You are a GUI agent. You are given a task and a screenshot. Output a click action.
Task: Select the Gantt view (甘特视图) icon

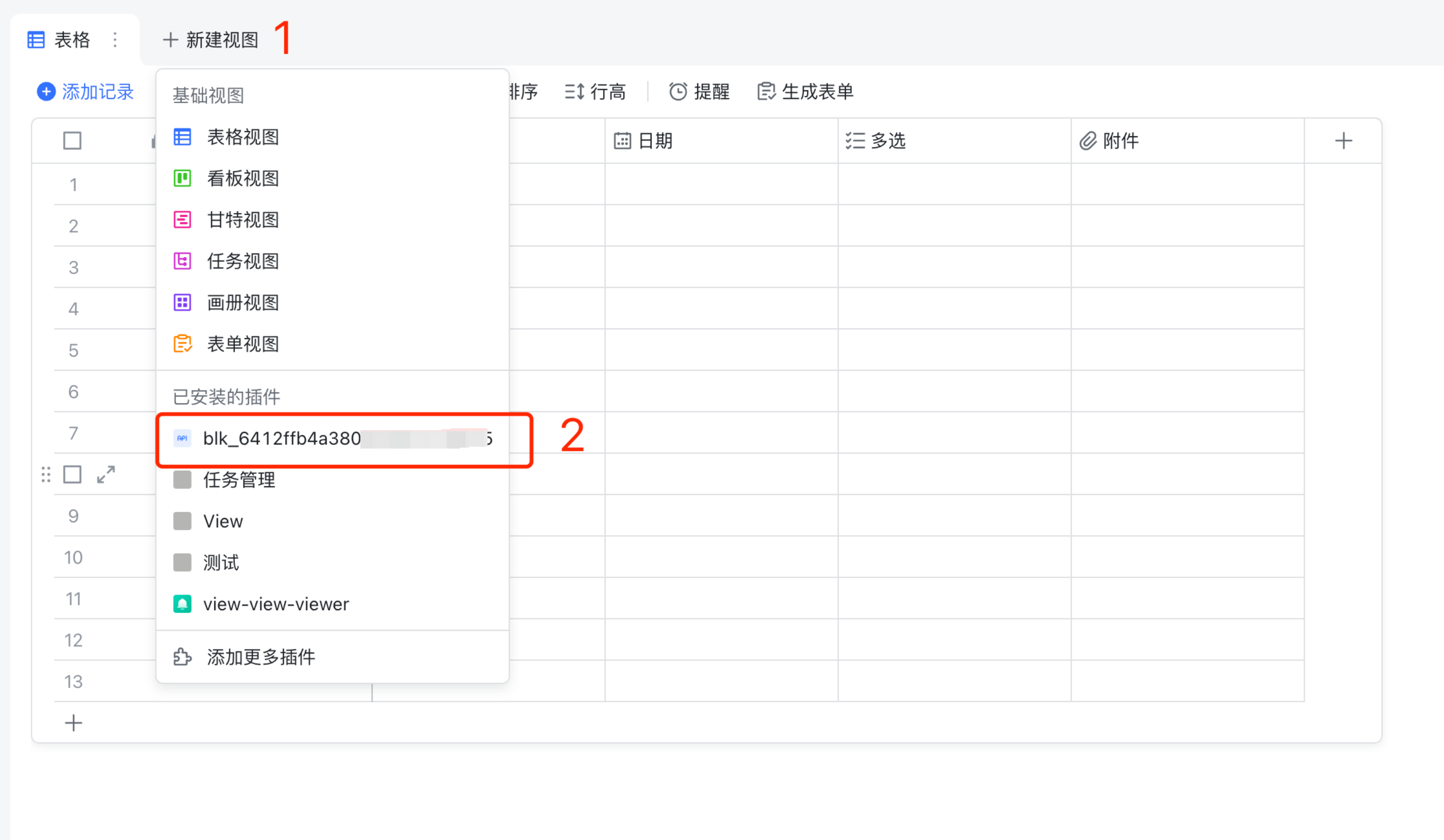pos(182,220)
